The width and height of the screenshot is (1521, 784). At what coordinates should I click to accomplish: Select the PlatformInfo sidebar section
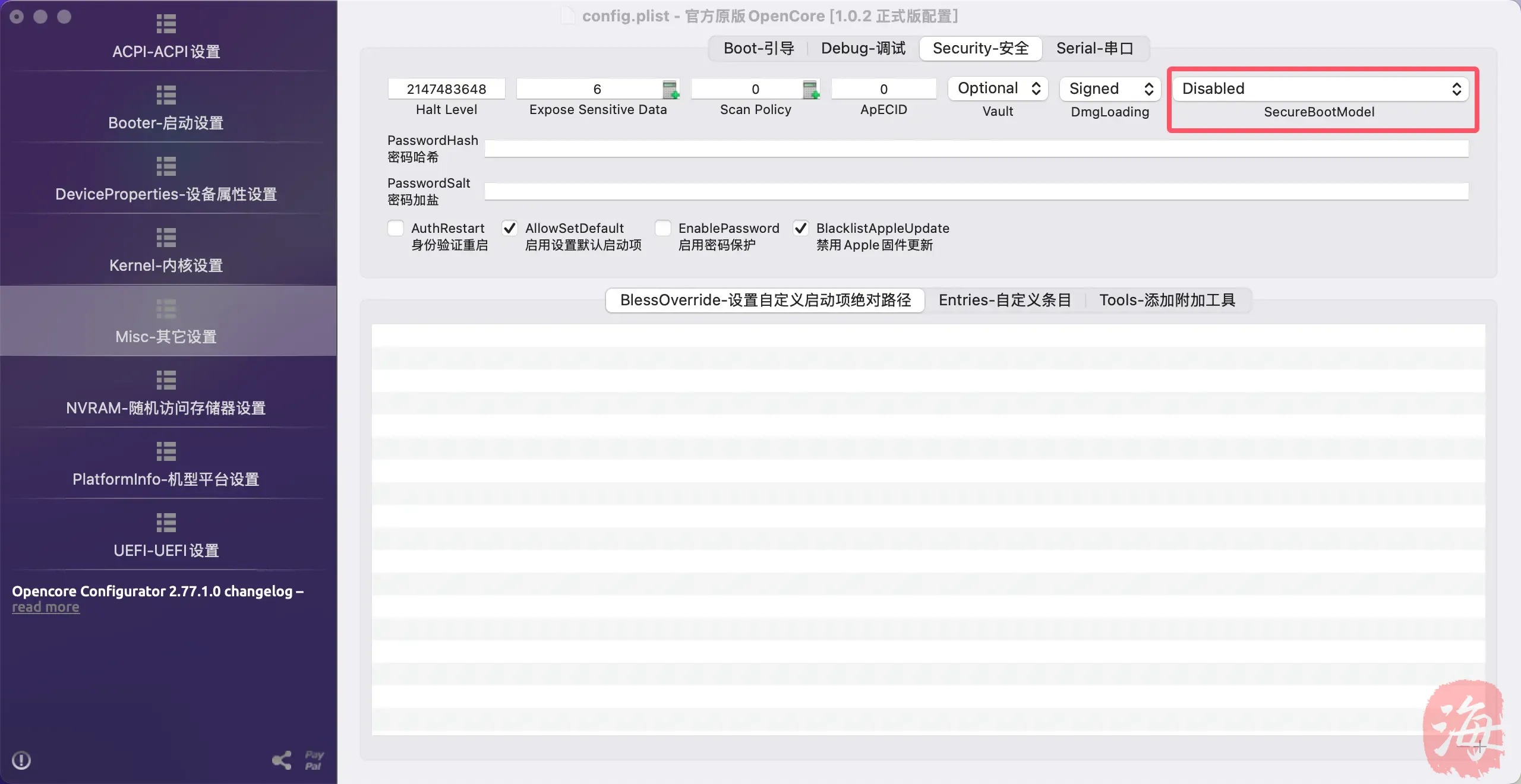pyautogui.click(x=166, y=479)
